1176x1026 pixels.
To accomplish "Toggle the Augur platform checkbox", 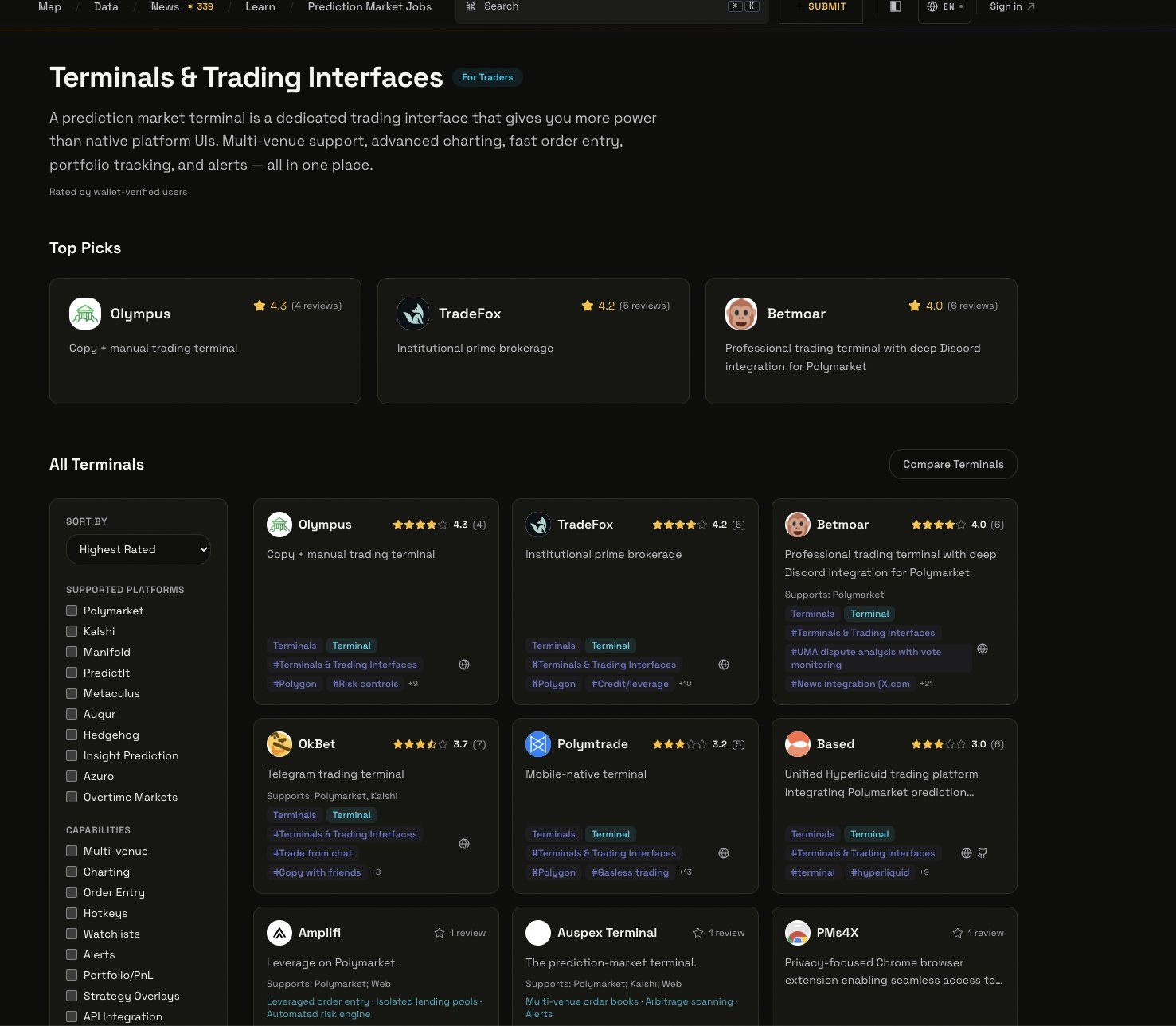I will point(72,714).
